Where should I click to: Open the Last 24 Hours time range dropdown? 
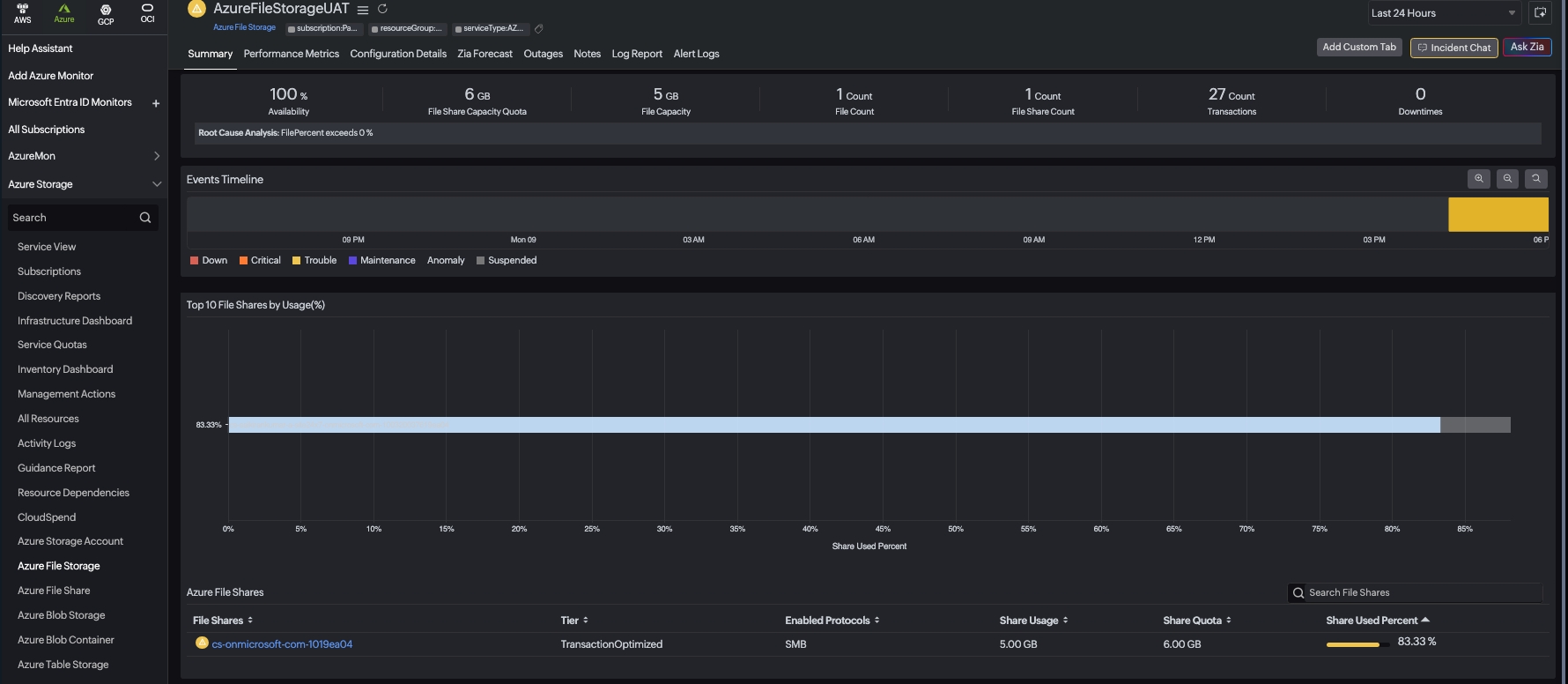tap(1442, 13)
